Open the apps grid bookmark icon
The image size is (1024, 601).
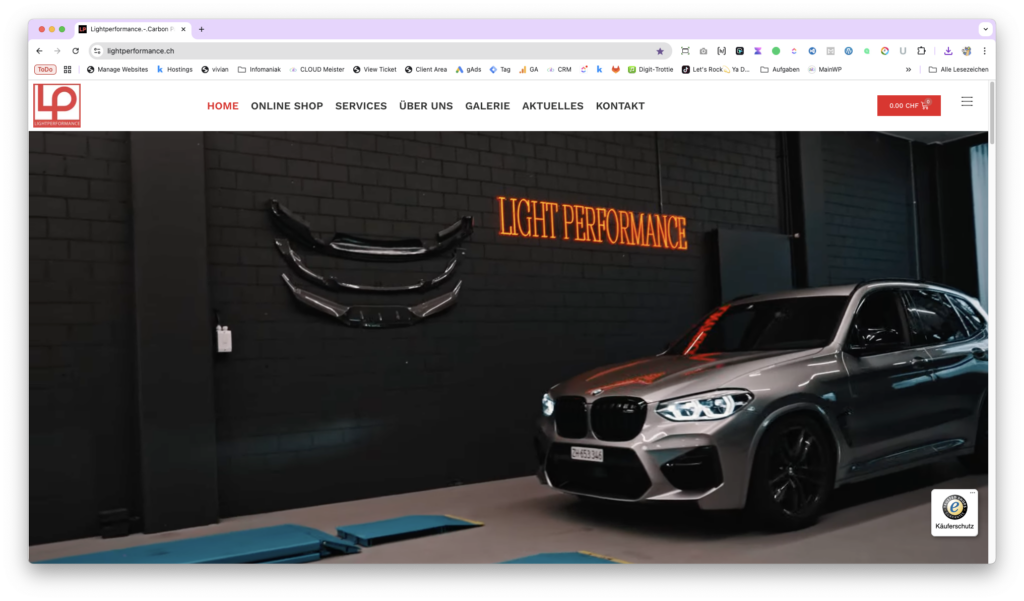(x=67, y=69)
